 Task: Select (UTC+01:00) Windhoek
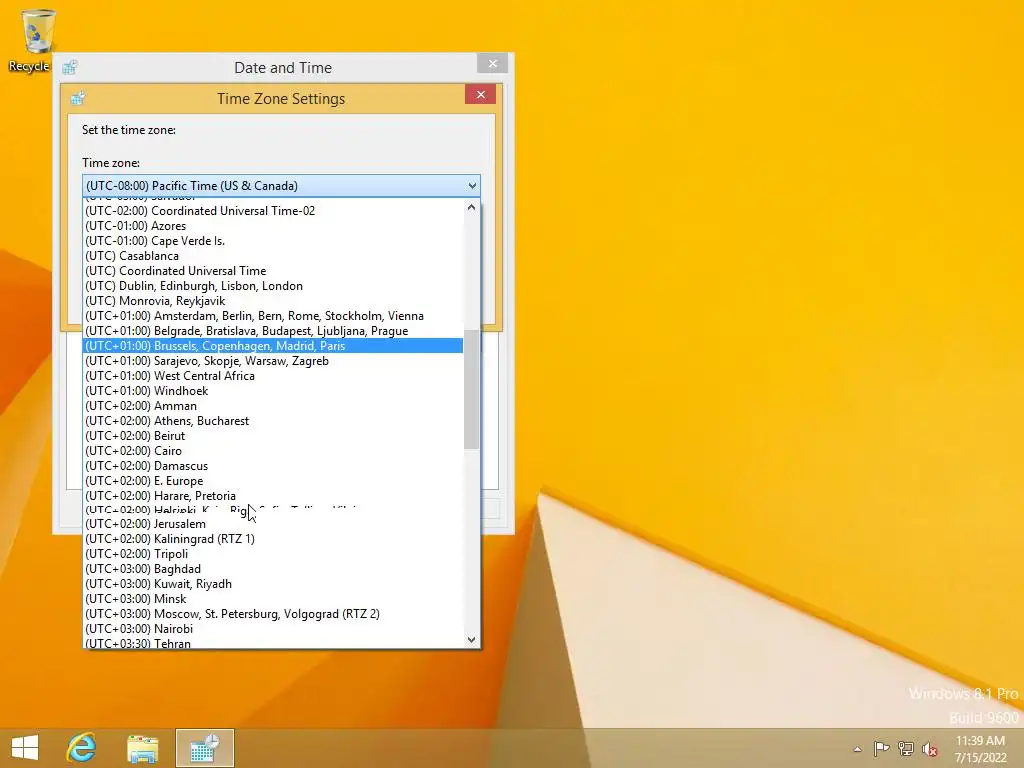click(273, 391)
